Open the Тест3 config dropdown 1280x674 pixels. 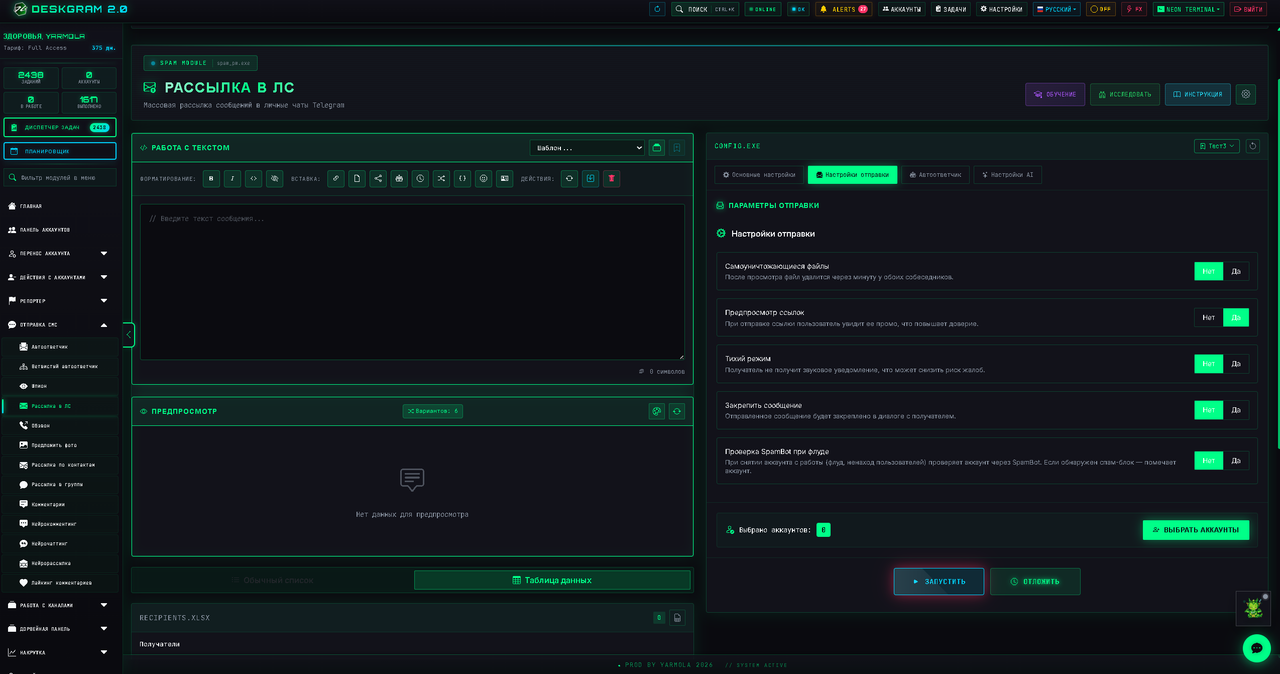pyautogui.click(x=1217, y=146)
